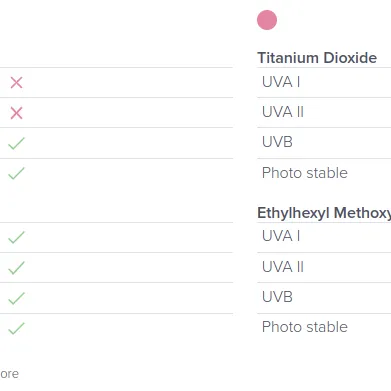Select UVB under Titanium Dioxide
The image size is (391, 391).
point(277,142)
